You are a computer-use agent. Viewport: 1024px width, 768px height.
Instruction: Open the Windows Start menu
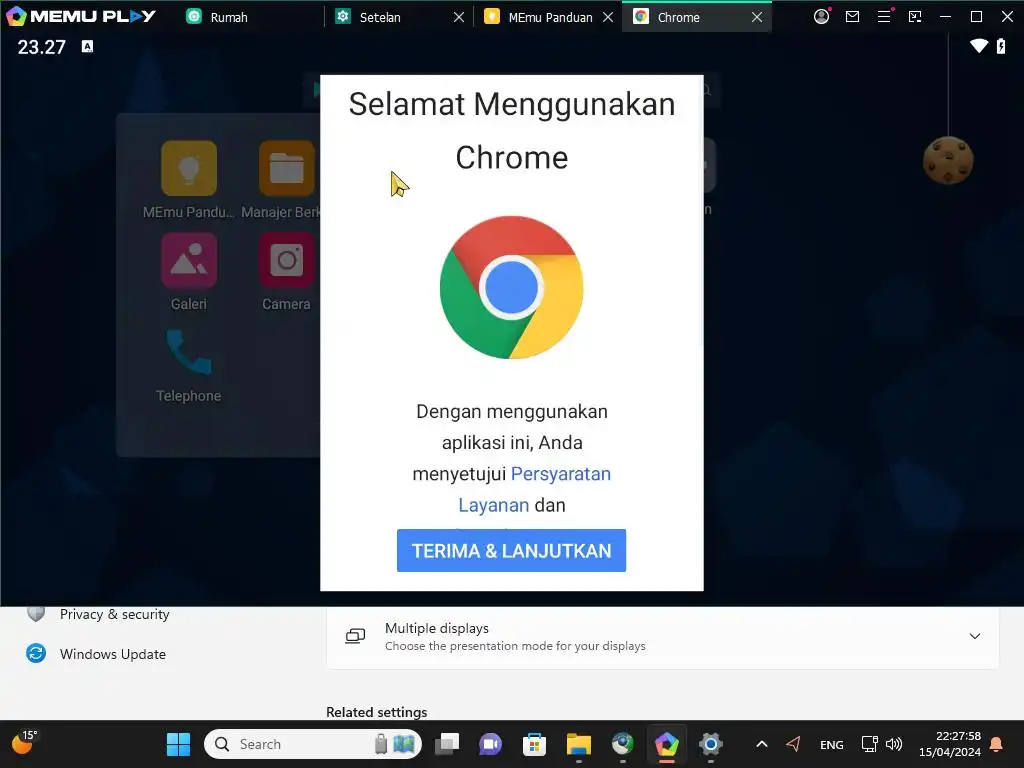(x=178, y=744)
